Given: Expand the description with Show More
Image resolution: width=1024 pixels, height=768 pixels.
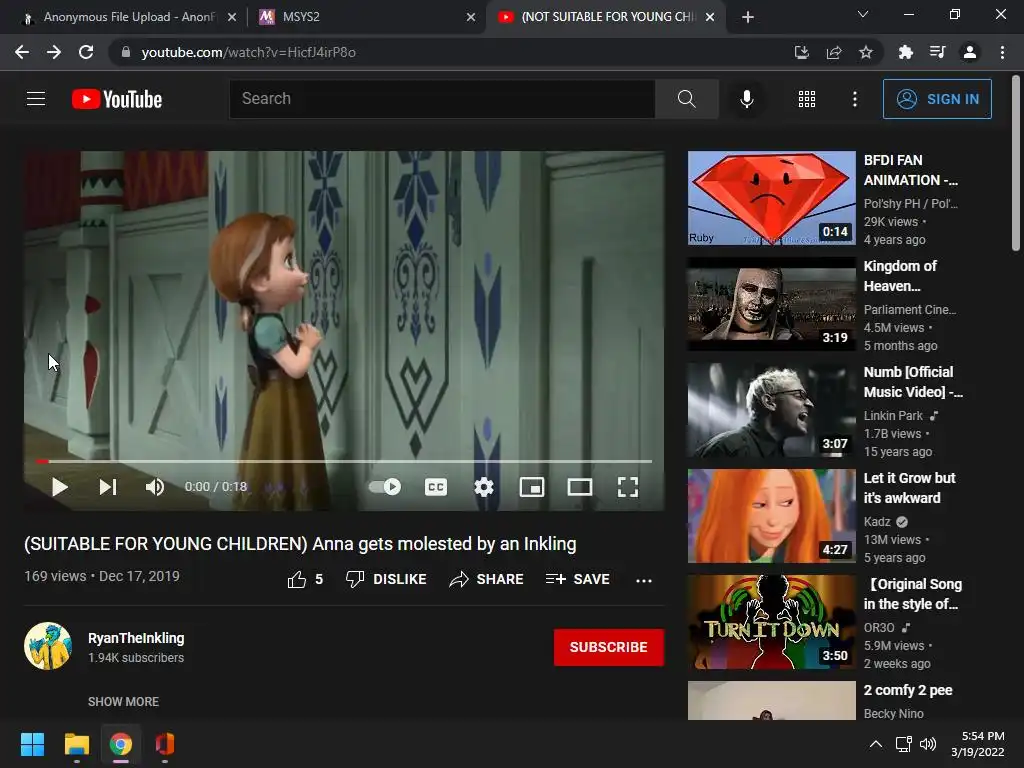Looking at the screenshot, I should point(123,701).
